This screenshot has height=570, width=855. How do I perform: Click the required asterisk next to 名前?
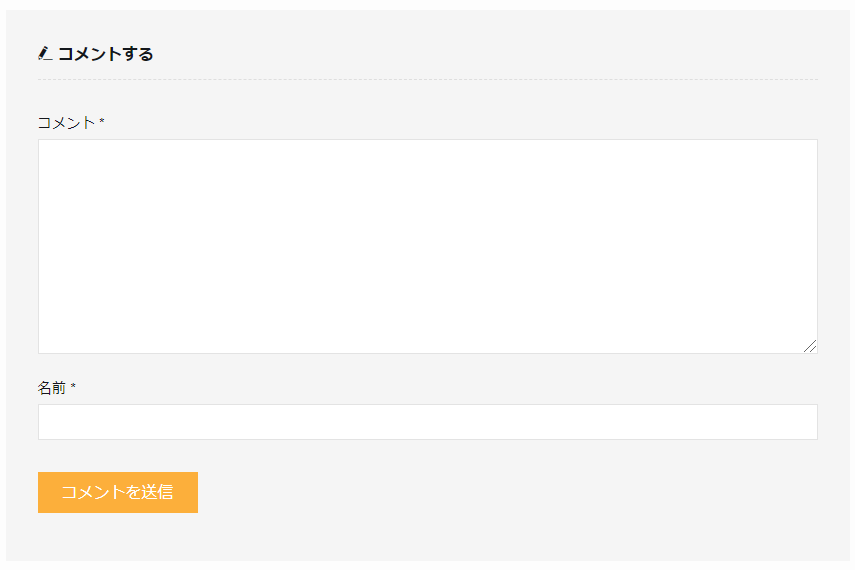tap(73, 388)
